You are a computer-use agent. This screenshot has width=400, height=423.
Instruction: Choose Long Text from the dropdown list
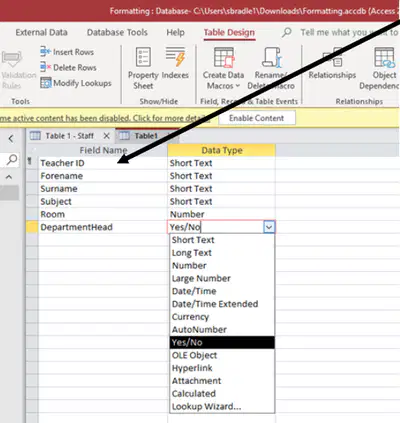click(x=222, y=253)
